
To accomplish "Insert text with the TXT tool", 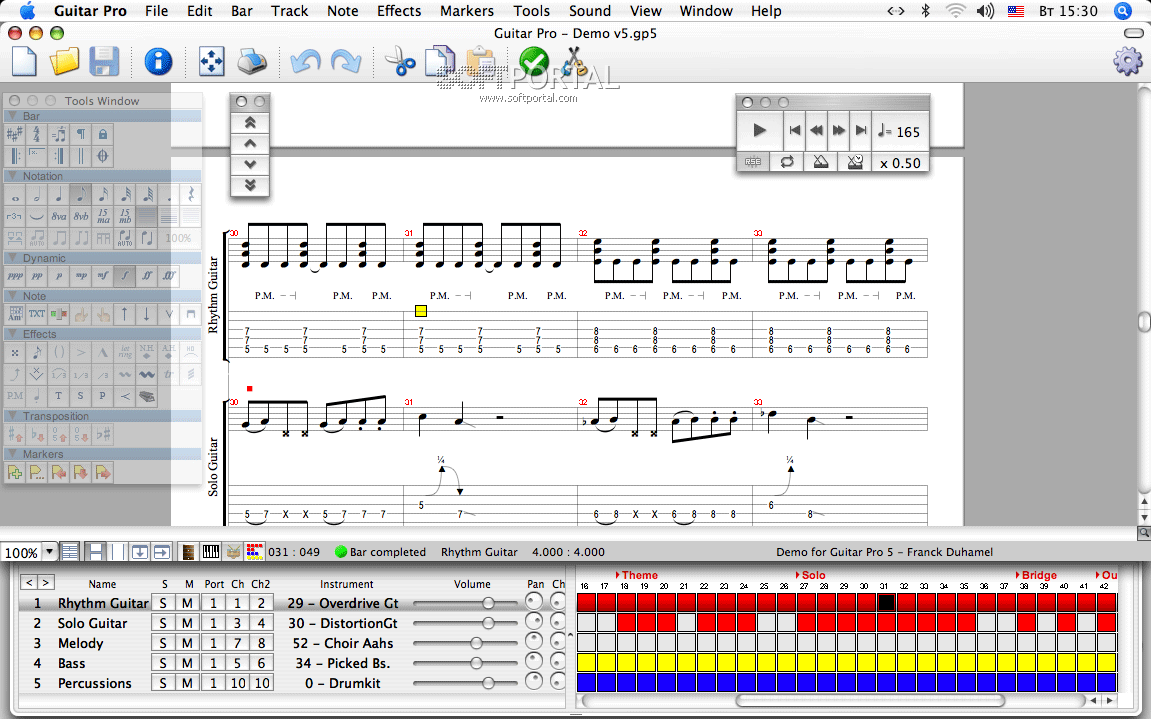I will (37, 314).
